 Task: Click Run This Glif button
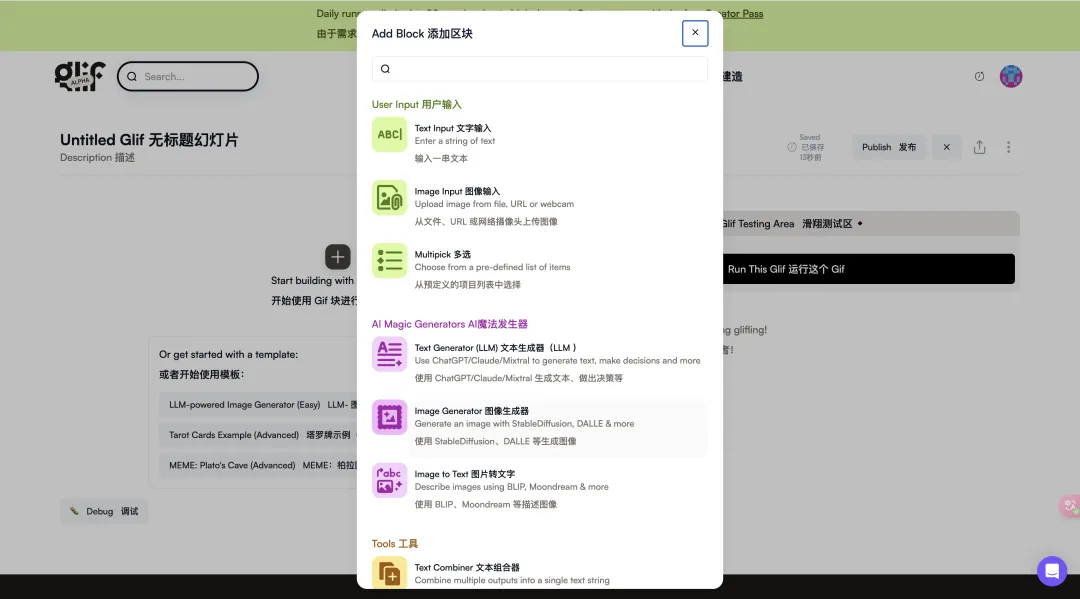tap(868, 269)
